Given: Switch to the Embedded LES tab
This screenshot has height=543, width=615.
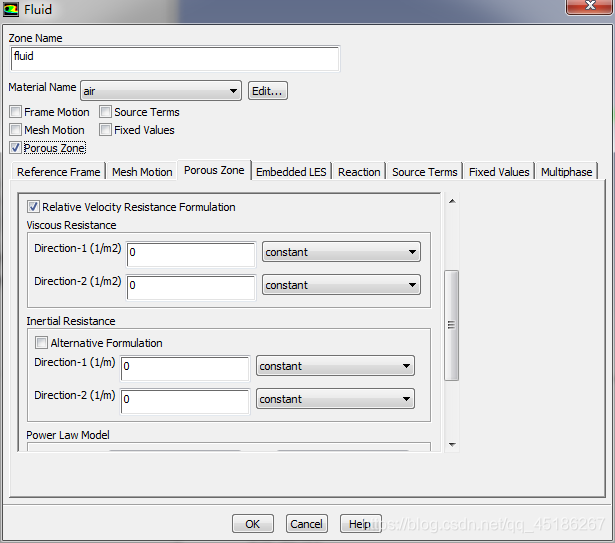Looking at the screenshot, I should [291, 172].
